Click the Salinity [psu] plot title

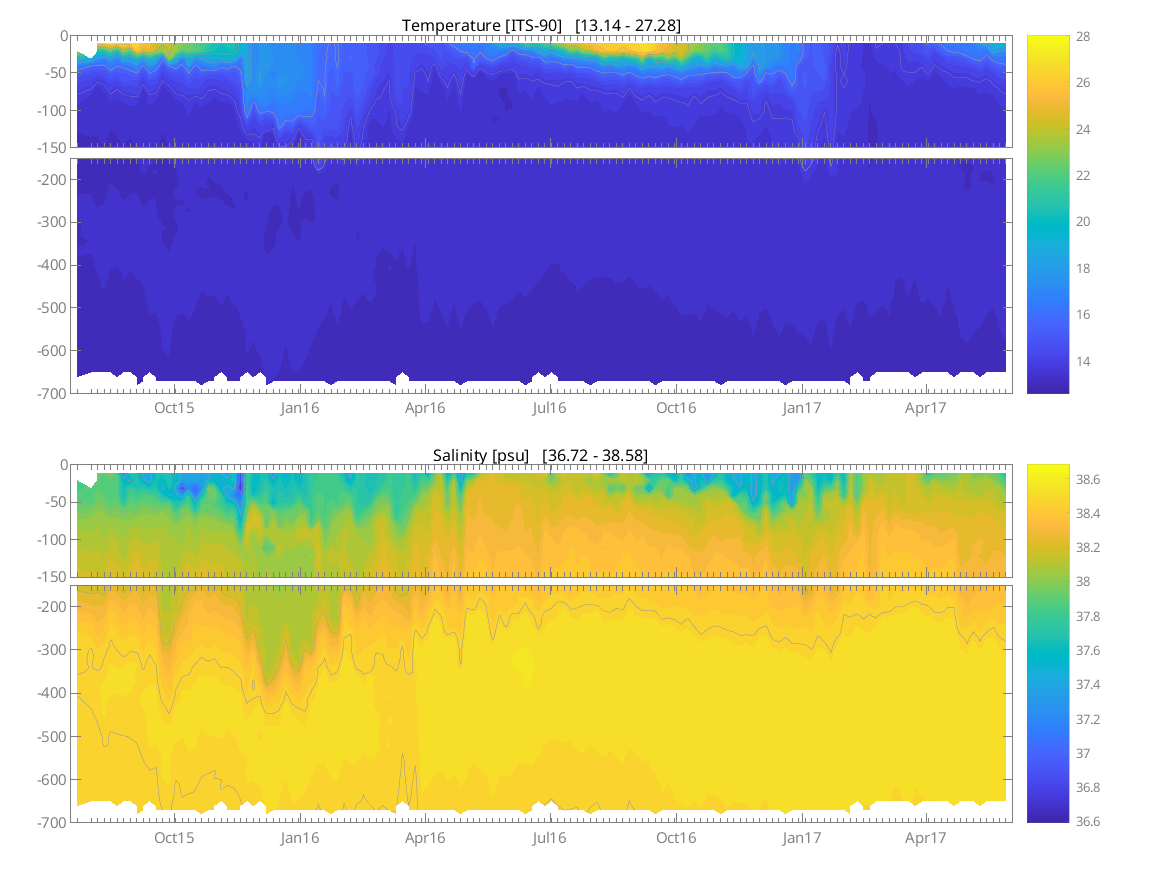(540, 455)
